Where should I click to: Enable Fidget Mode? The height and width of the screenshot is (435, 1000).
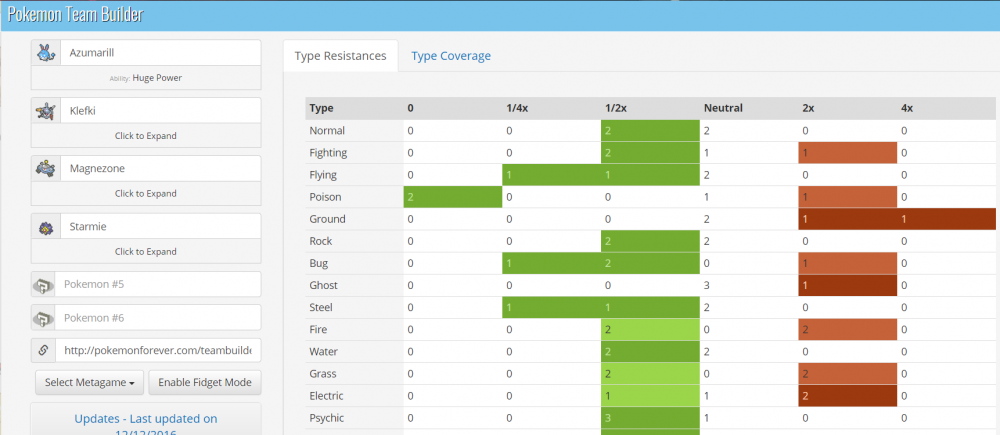pyautogui.click(x=205, y=382)
